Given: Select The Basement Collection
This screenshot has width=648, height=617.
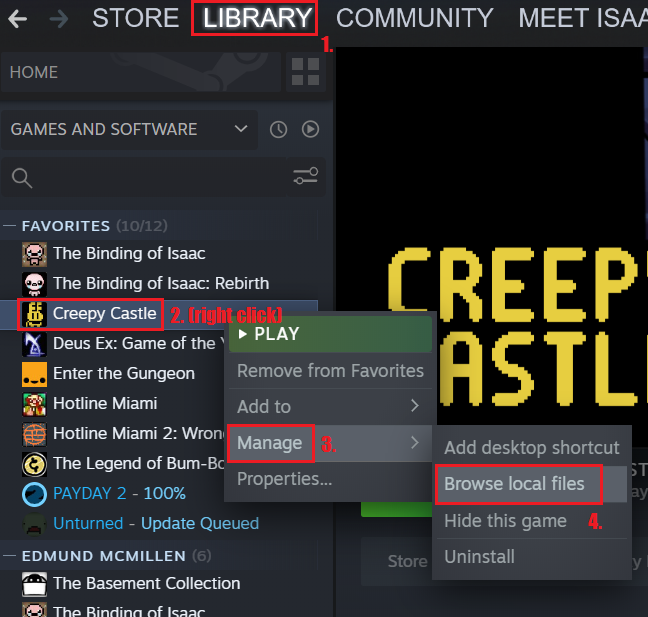Looking at the screenshot, I should [x=146, y=584].
